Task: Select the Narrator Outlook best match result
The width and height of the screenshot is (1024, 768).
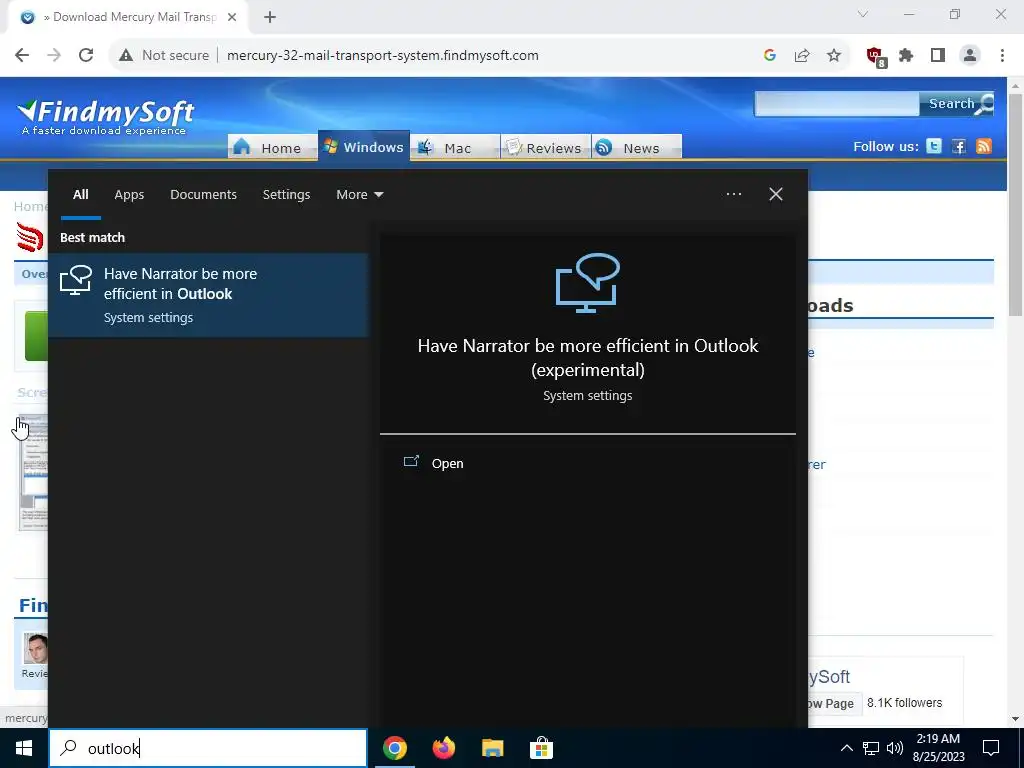Action: click(208, 295)
